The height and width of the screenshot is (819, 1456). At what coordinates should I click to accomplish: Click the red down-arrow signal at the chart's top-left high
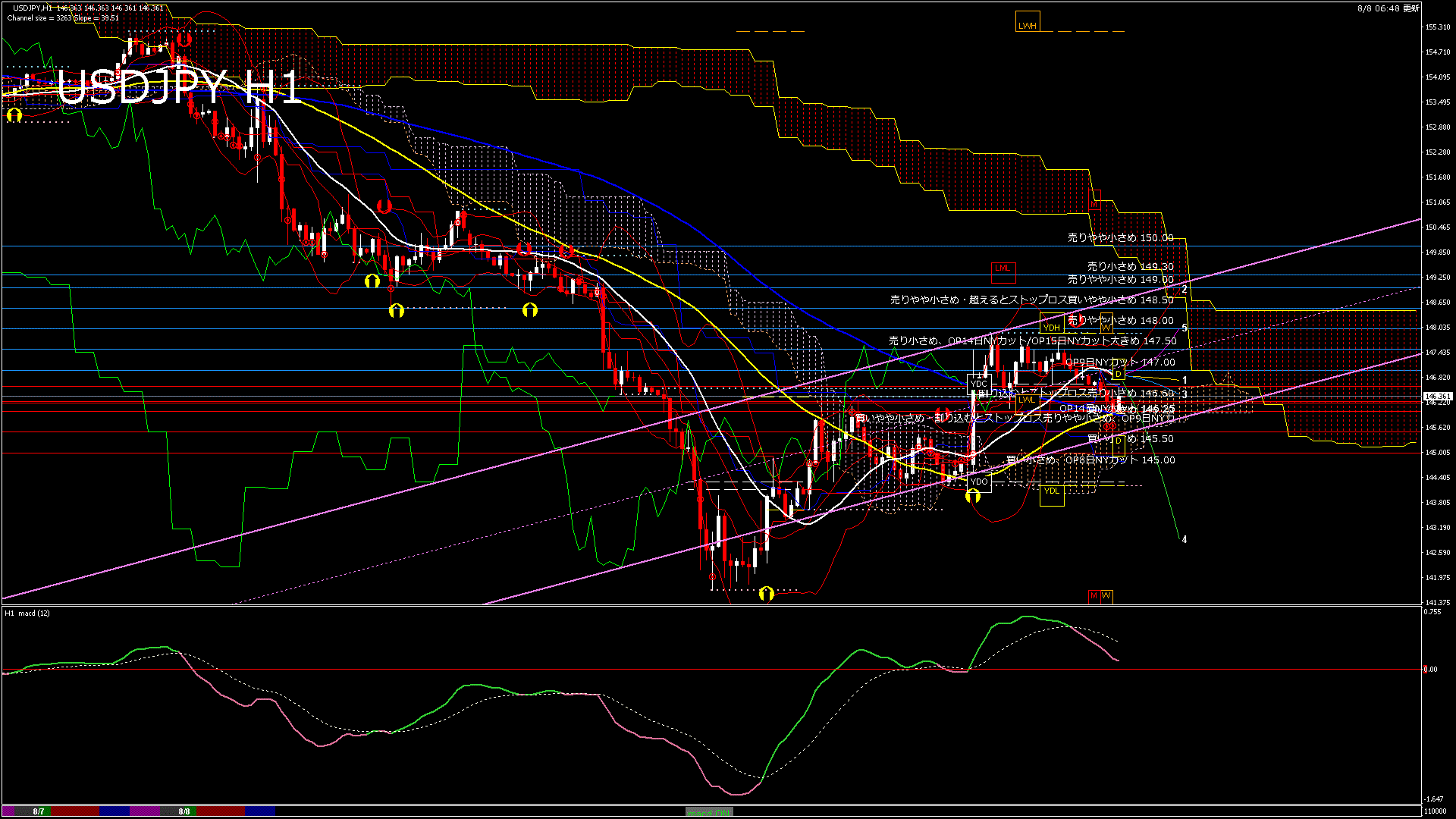[x=184, y=39]
